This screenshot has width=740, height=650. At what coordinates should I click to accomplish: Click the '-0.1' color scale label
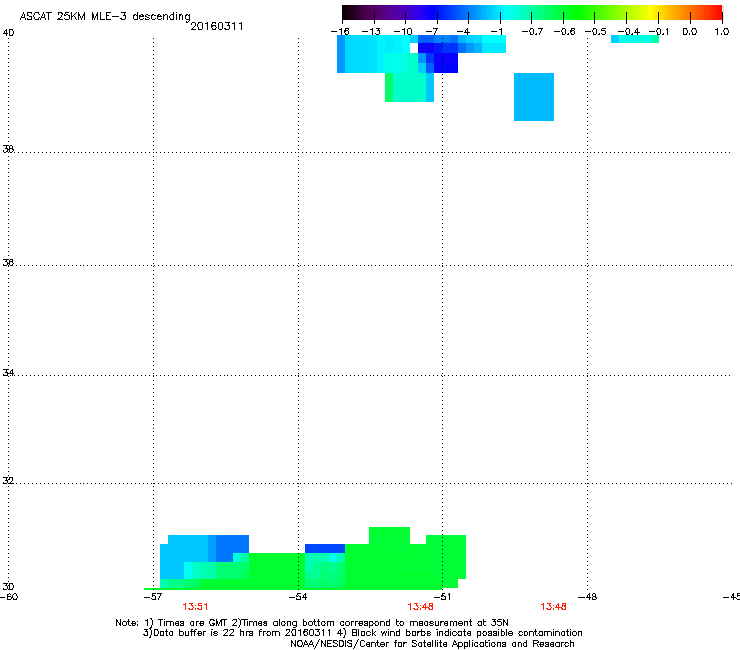[659, 32]
